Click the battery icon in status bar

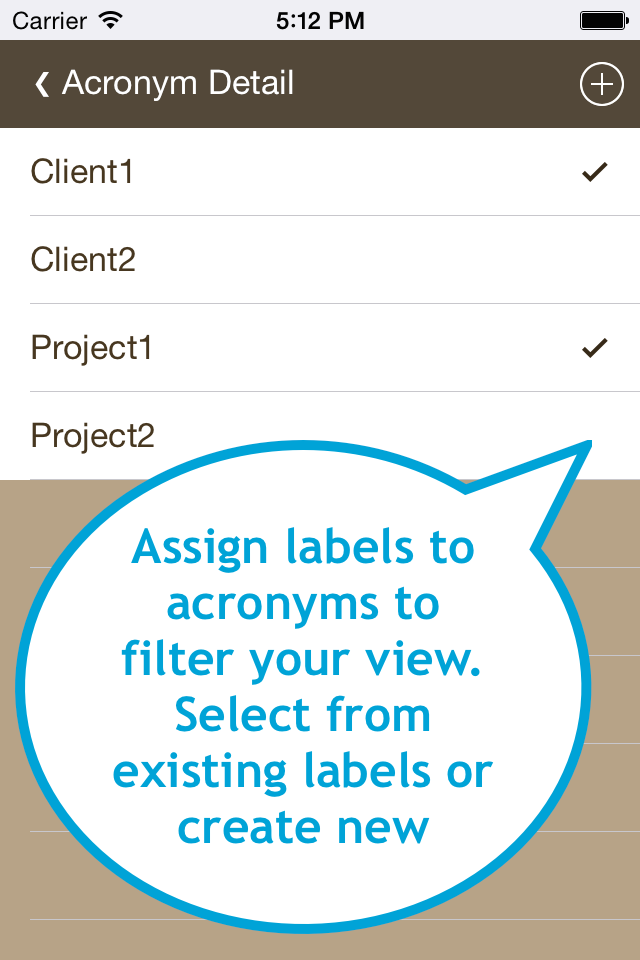coord(602,19)
